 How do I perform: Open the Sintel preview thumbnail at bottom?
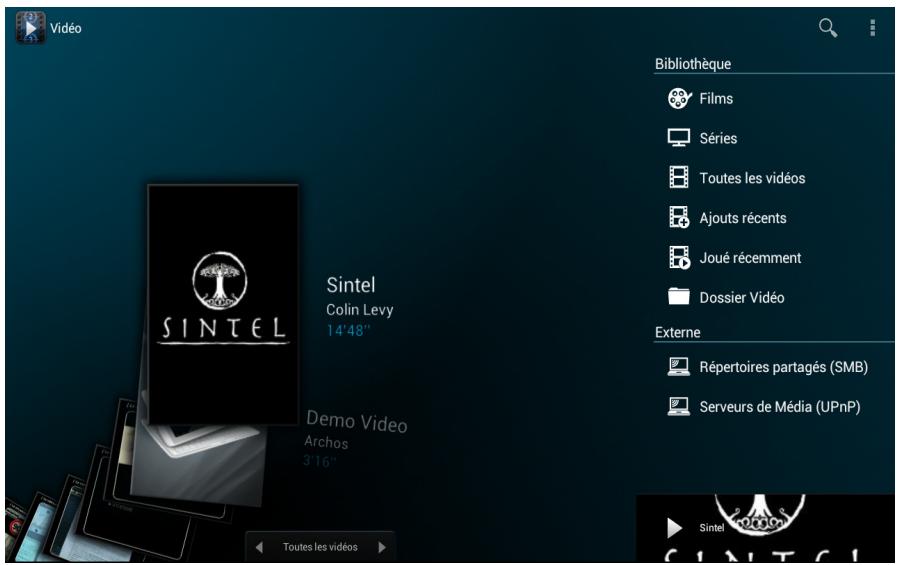tap(765, 528)
